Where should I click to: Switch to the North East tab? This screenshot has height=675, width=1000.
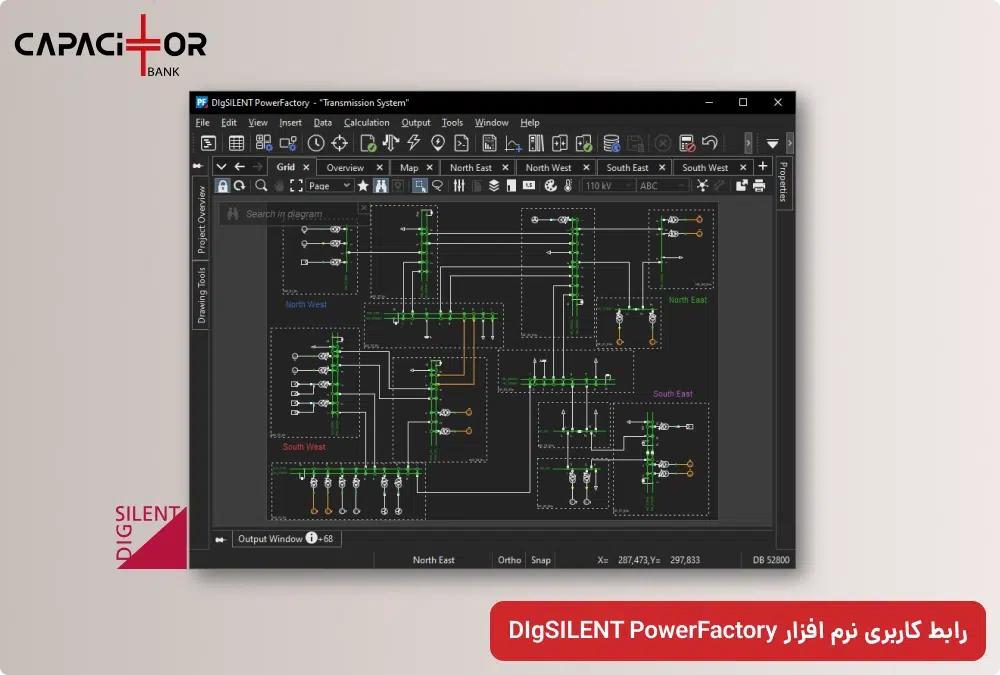(x=471, y=168)
